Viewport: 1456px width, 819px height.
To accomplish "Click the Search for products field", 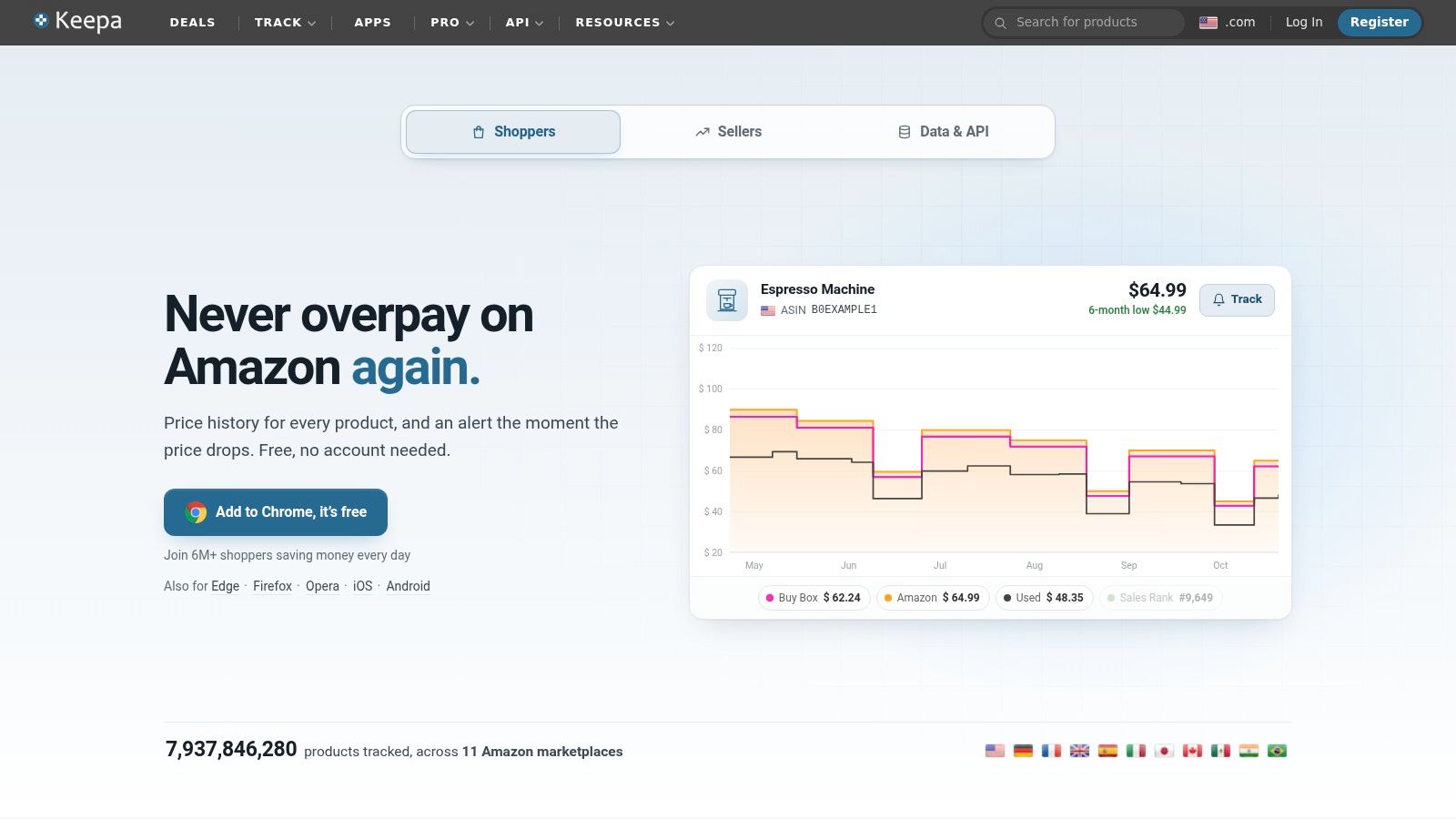I will point(1084,23).
